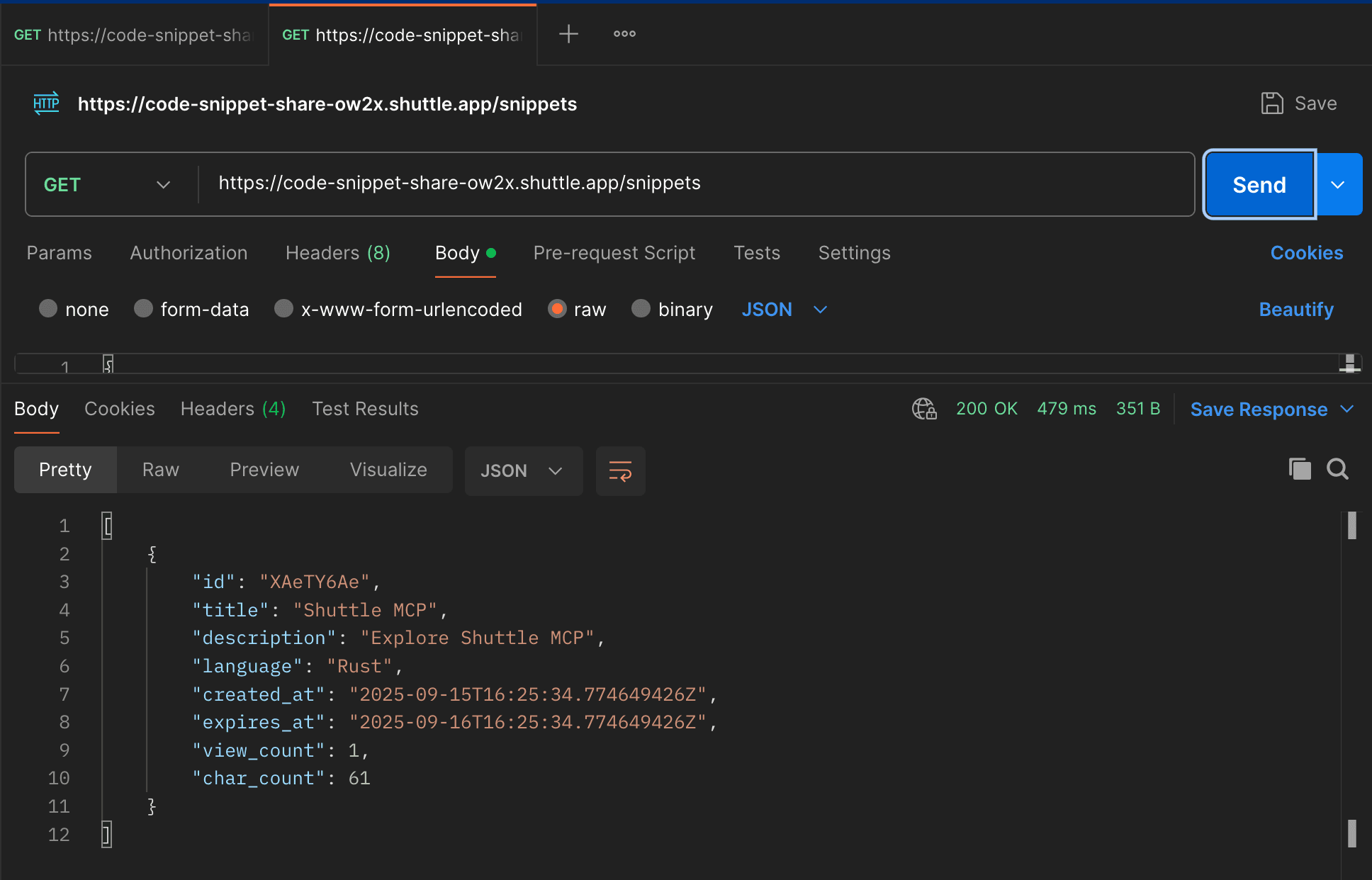Select the raw body option
1372x880 pixels.
[558, 309]
